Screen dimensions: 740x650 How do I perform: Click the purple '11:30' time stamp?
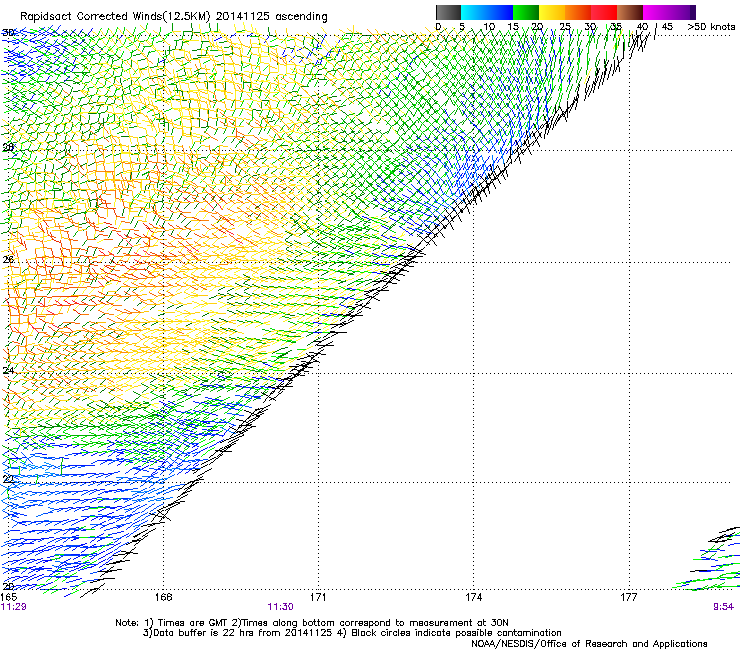coord(280,607)
